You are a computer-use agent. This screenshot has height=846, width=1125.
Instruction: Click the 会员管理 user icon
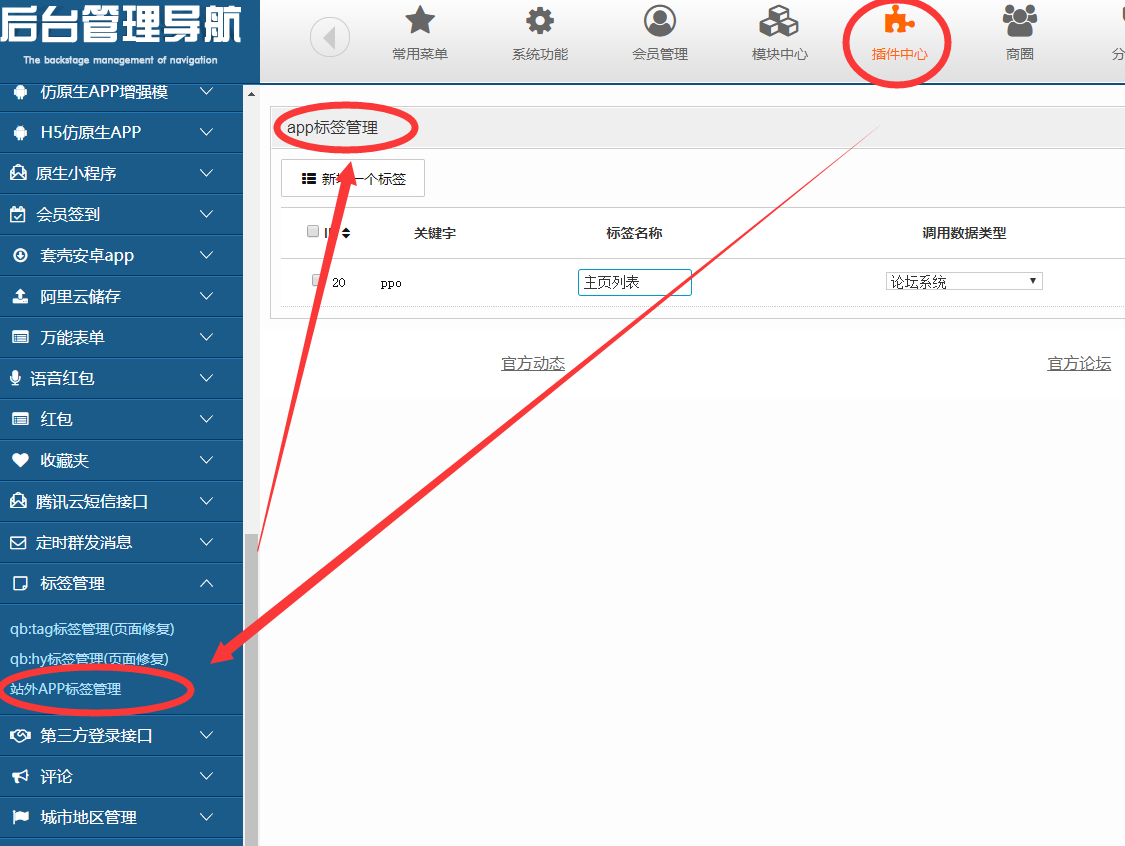660,21
